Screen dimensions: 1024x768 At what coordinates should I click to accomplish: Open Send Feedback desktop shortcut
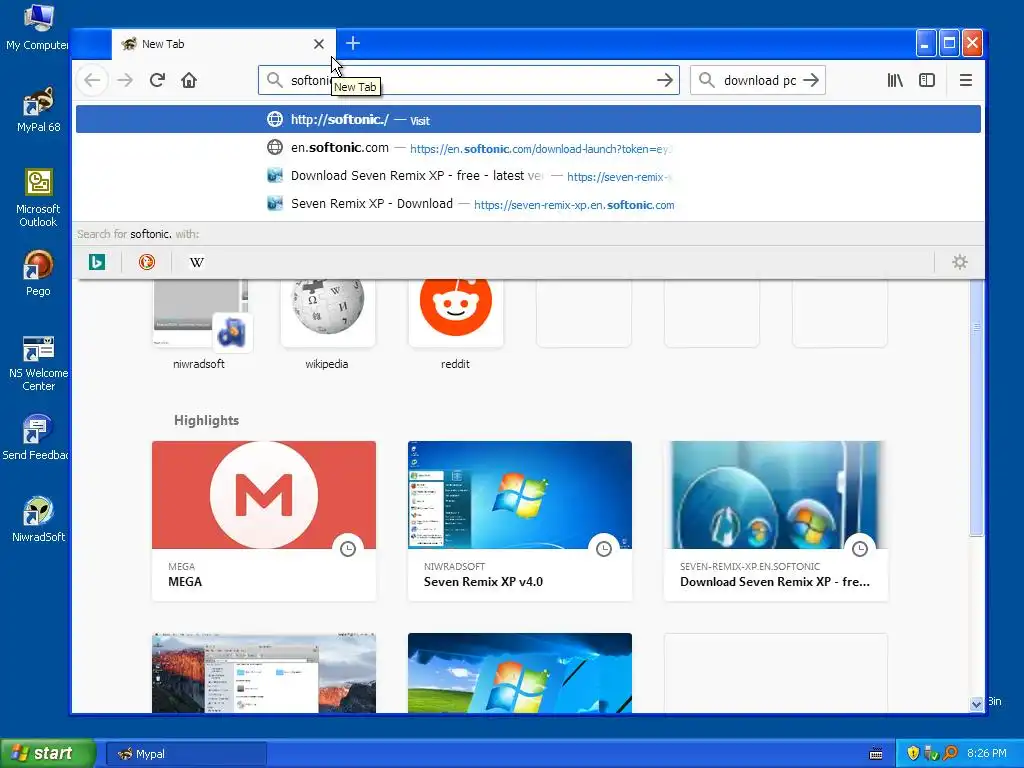point(36,438)
